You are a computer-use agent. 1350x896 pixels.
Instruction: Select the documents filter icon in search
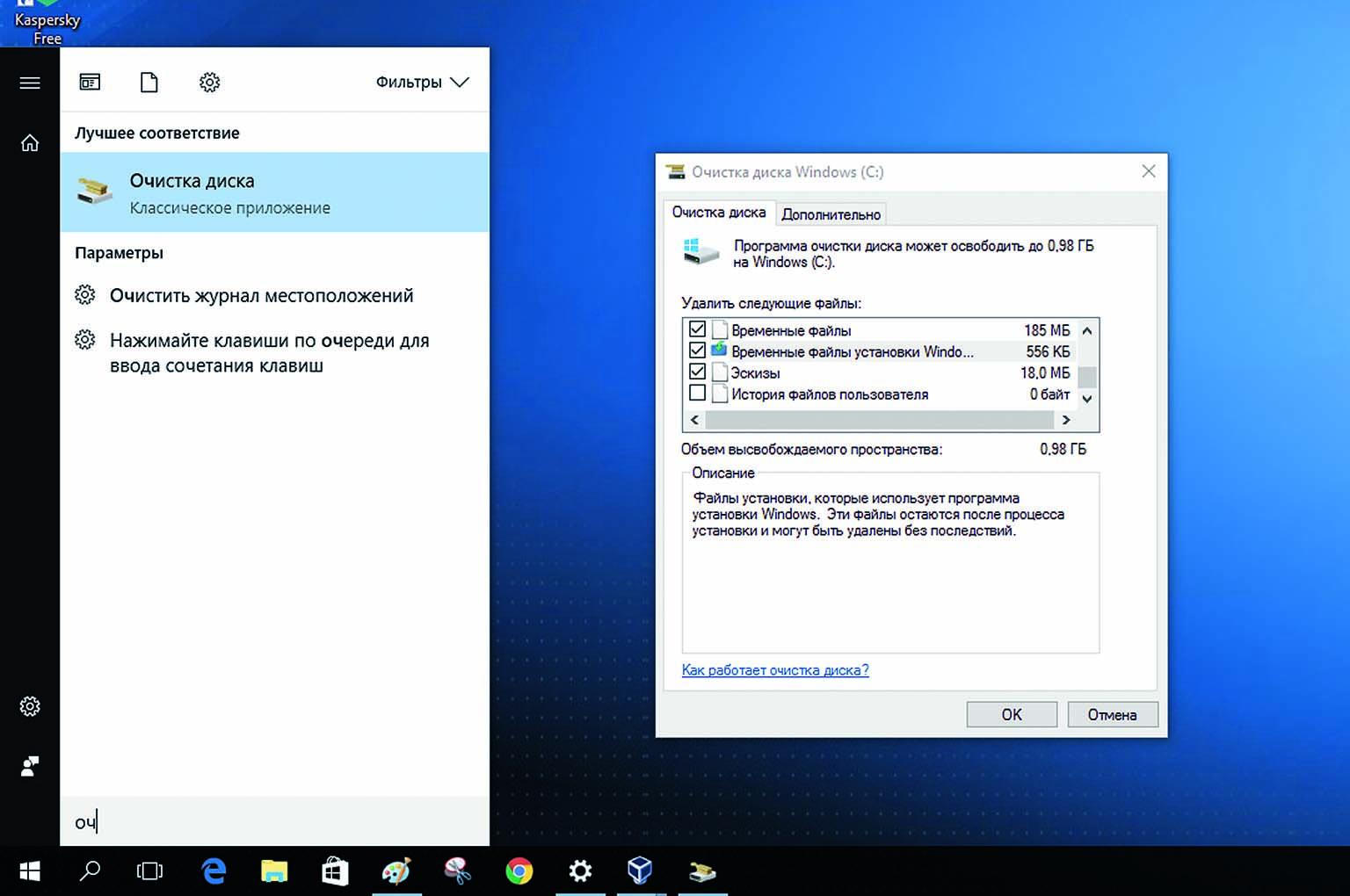(x=149, y=83)
